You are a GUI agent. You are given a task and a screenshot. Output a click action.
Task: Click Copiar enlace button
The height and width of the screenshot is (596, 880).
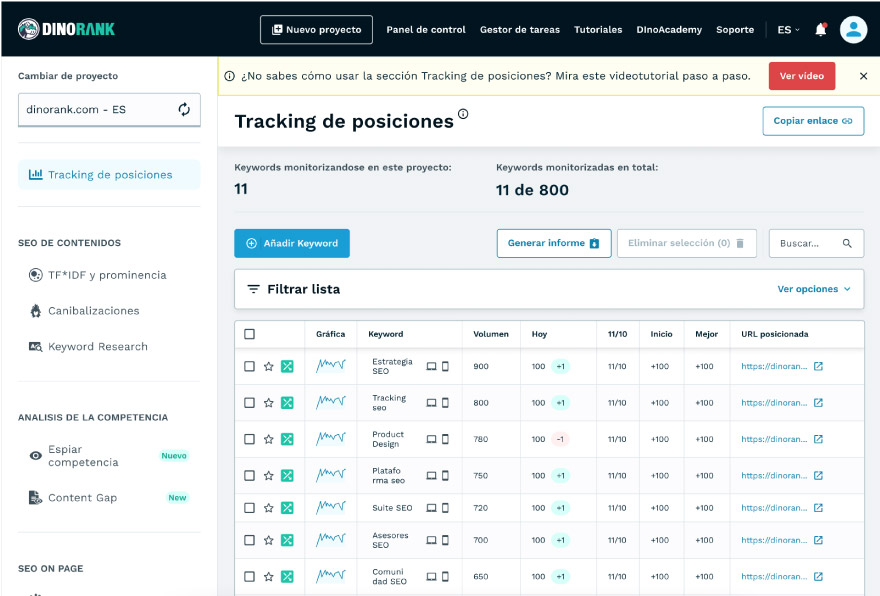(813, 121)
